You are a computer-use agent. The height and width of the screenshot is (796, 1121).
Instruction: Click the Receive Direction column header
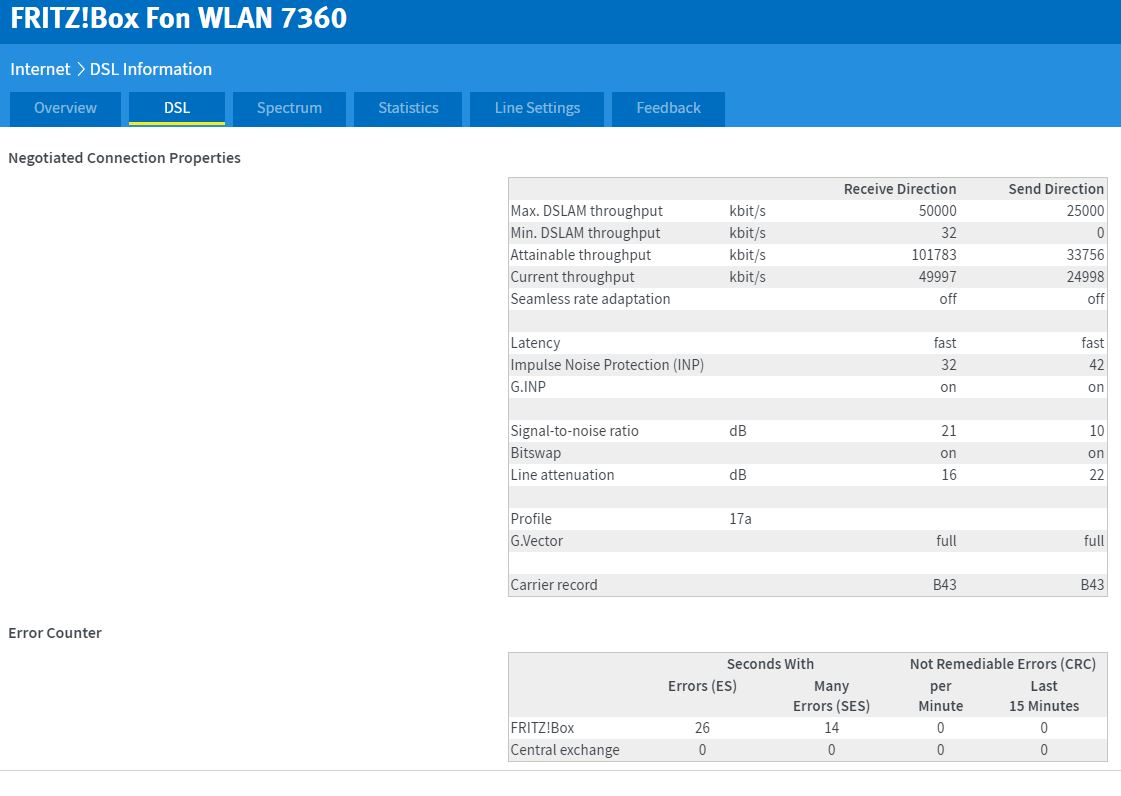pos(899,189)
